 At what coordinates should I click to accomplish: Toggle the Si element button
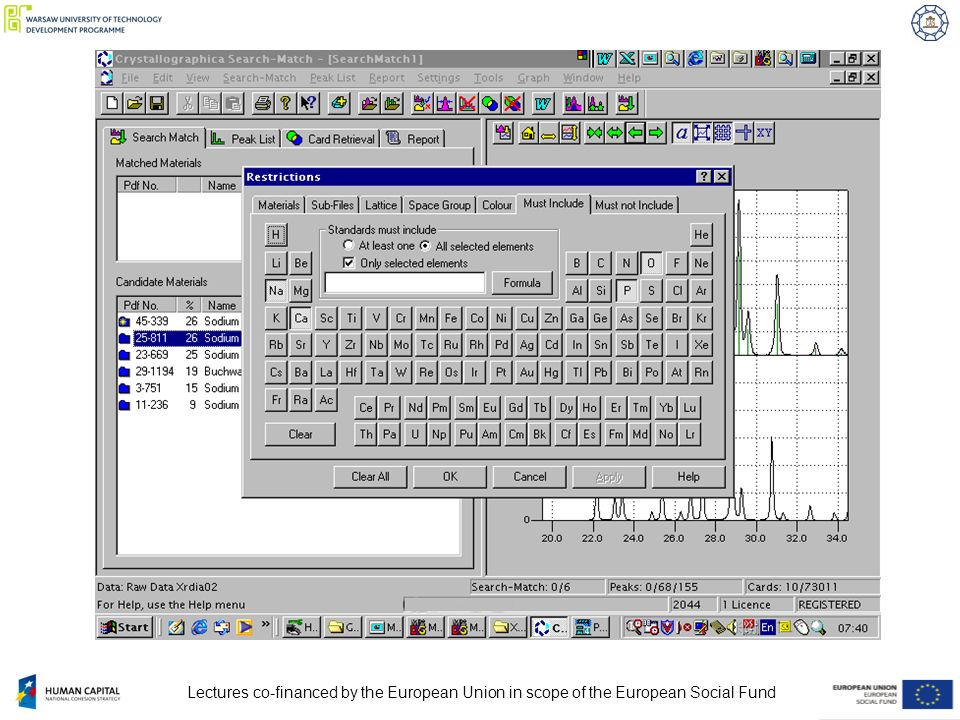coord(601,291)
